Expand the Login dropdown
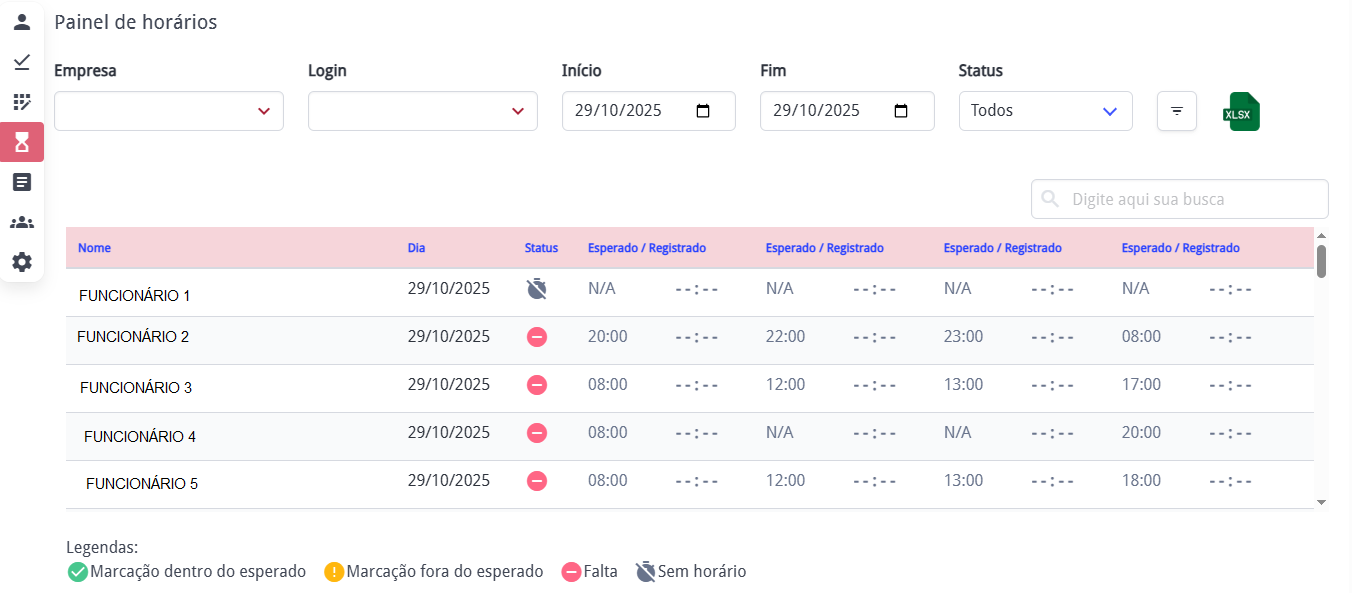This screenshot has width=1352, height=593. point(423,111)
